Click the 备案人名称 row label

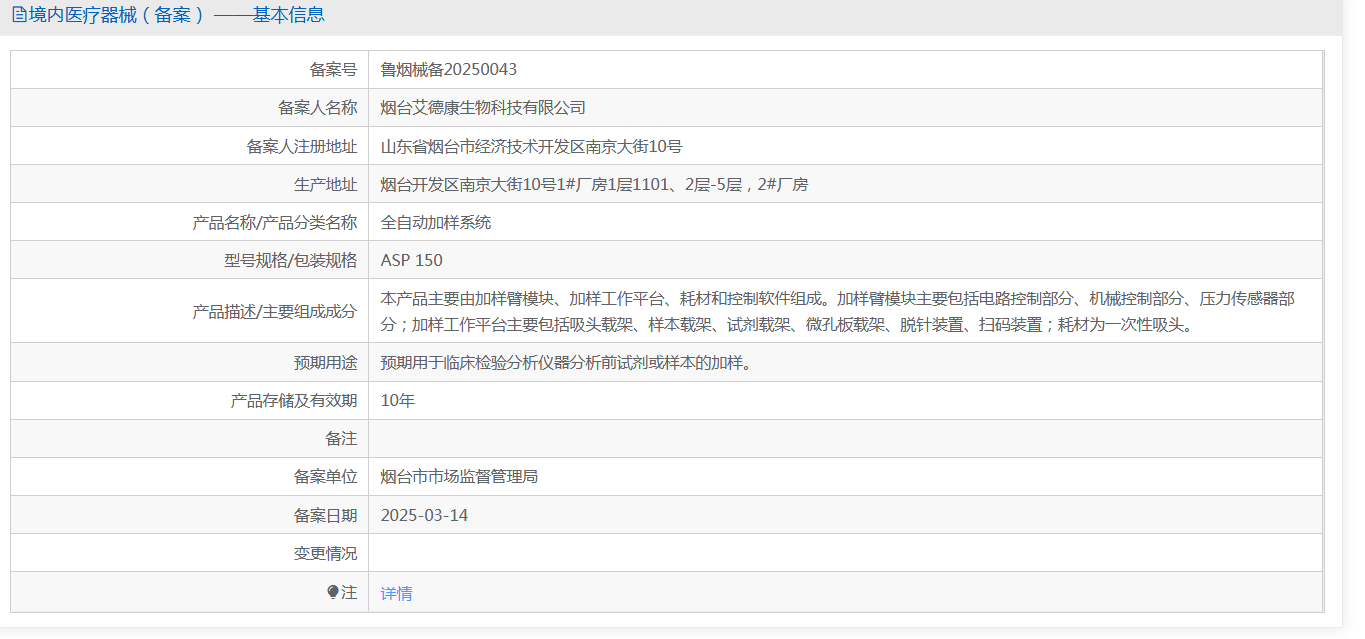click(x=317, y=107)
